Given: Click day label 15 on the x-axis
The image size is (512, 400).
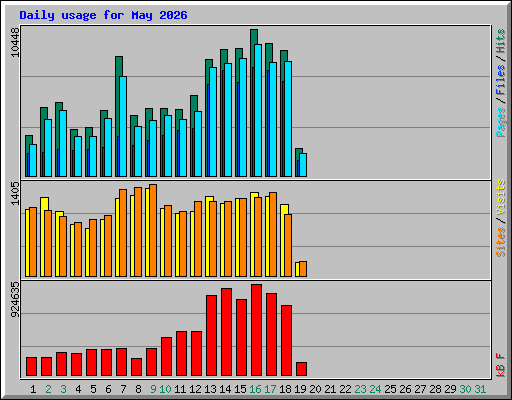Looking at the screenshot, I should coord(240,389).
